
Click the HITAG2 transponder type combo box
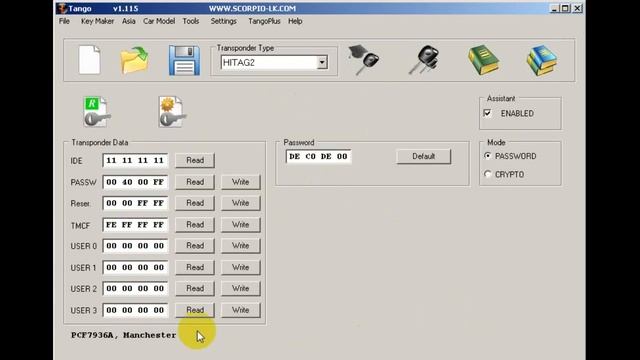pos(274,62)
